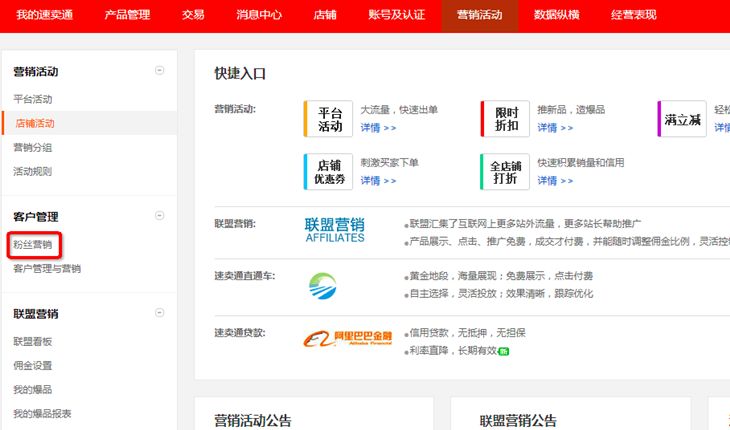Click the 全店铺打折 icon tile
The image size is (730, 430).
pyautogui.click(x=505, y=172)
